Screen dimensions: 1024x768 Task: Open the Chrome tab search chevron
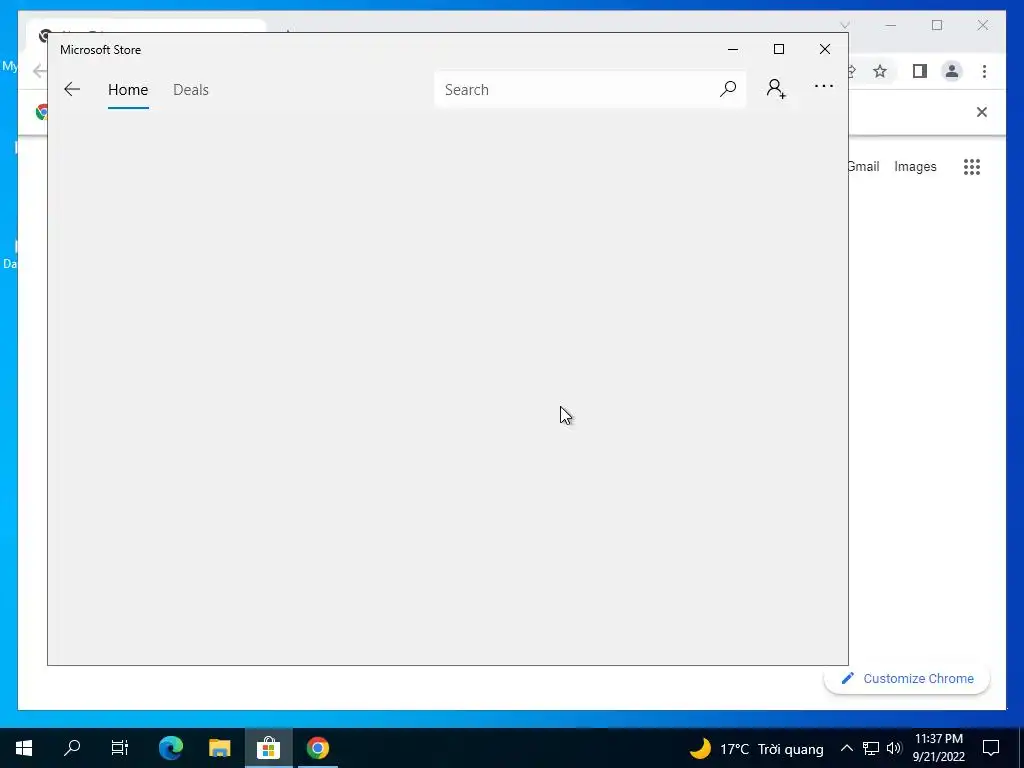pyautogui.click(x=845, y=25)
